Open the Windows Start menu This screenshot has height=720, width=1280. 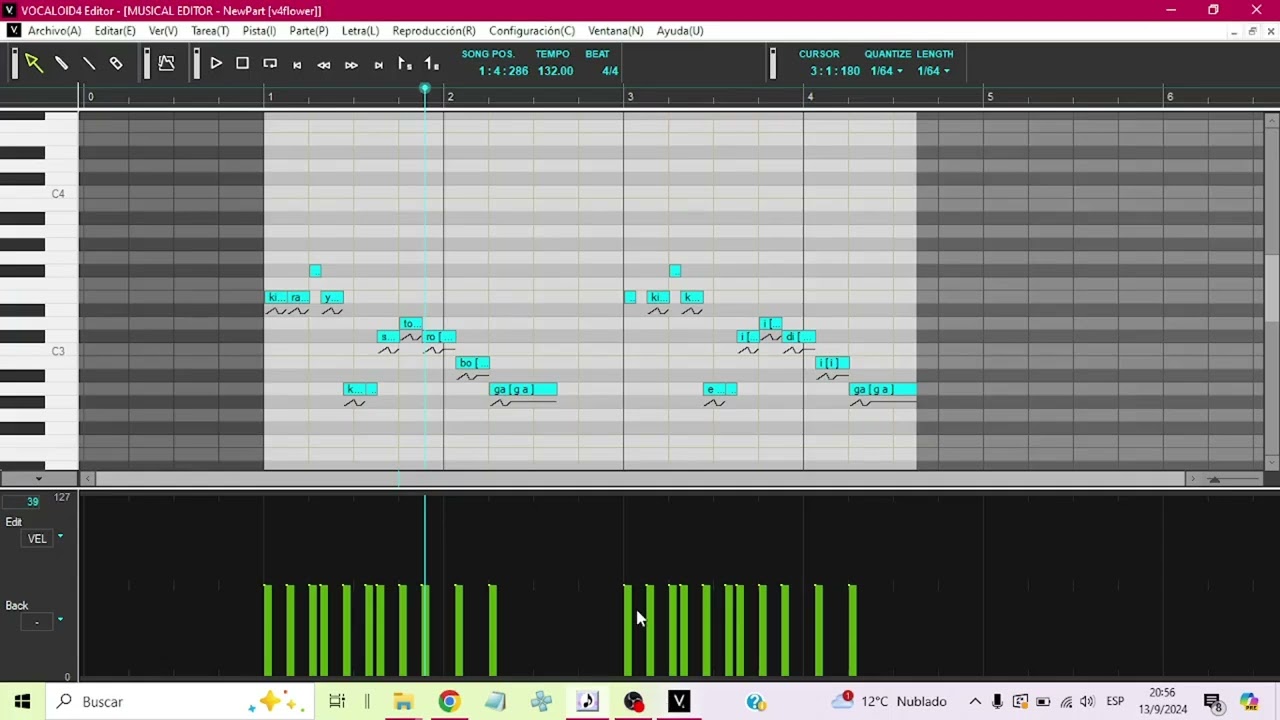tap(22, 702)
